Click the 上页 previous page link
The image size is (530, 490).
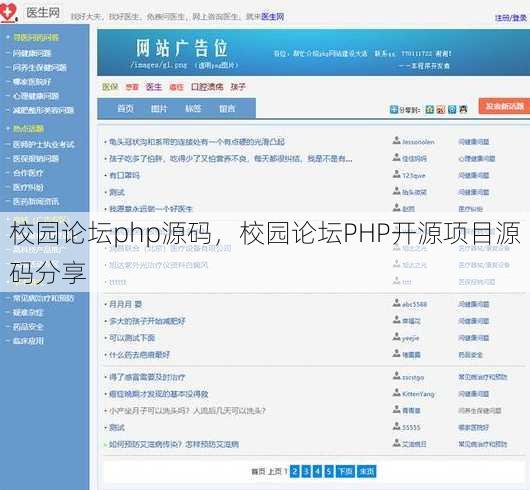coord(274,471)
